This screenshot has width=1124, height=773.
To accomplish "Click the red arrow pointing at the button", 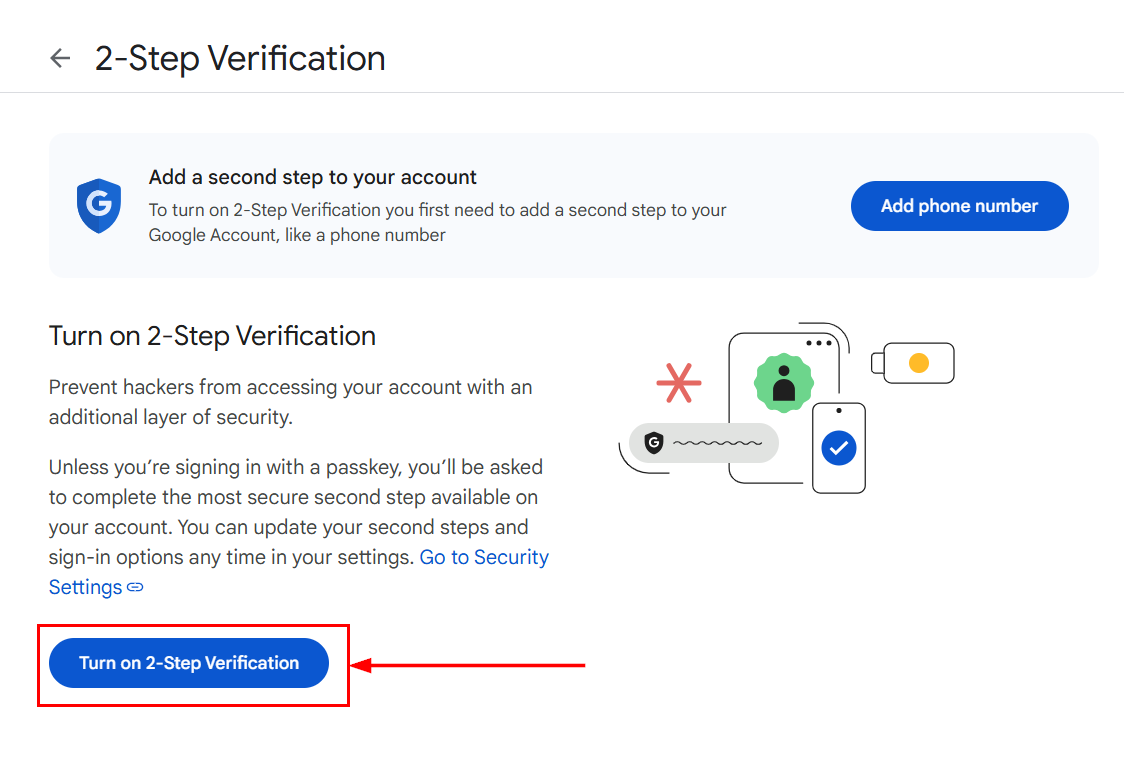I will [468, 664].
